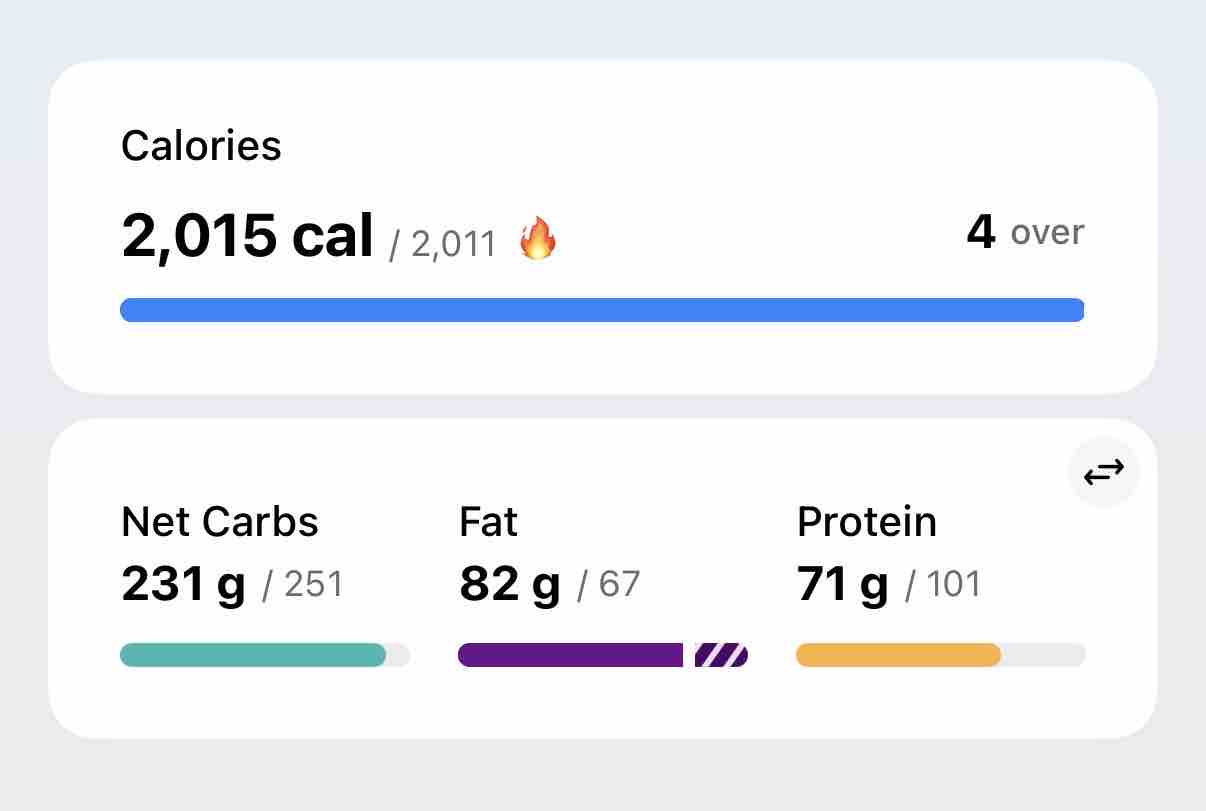
Task: Tap the 231 g carbs value
Action: tap(183, 585)
